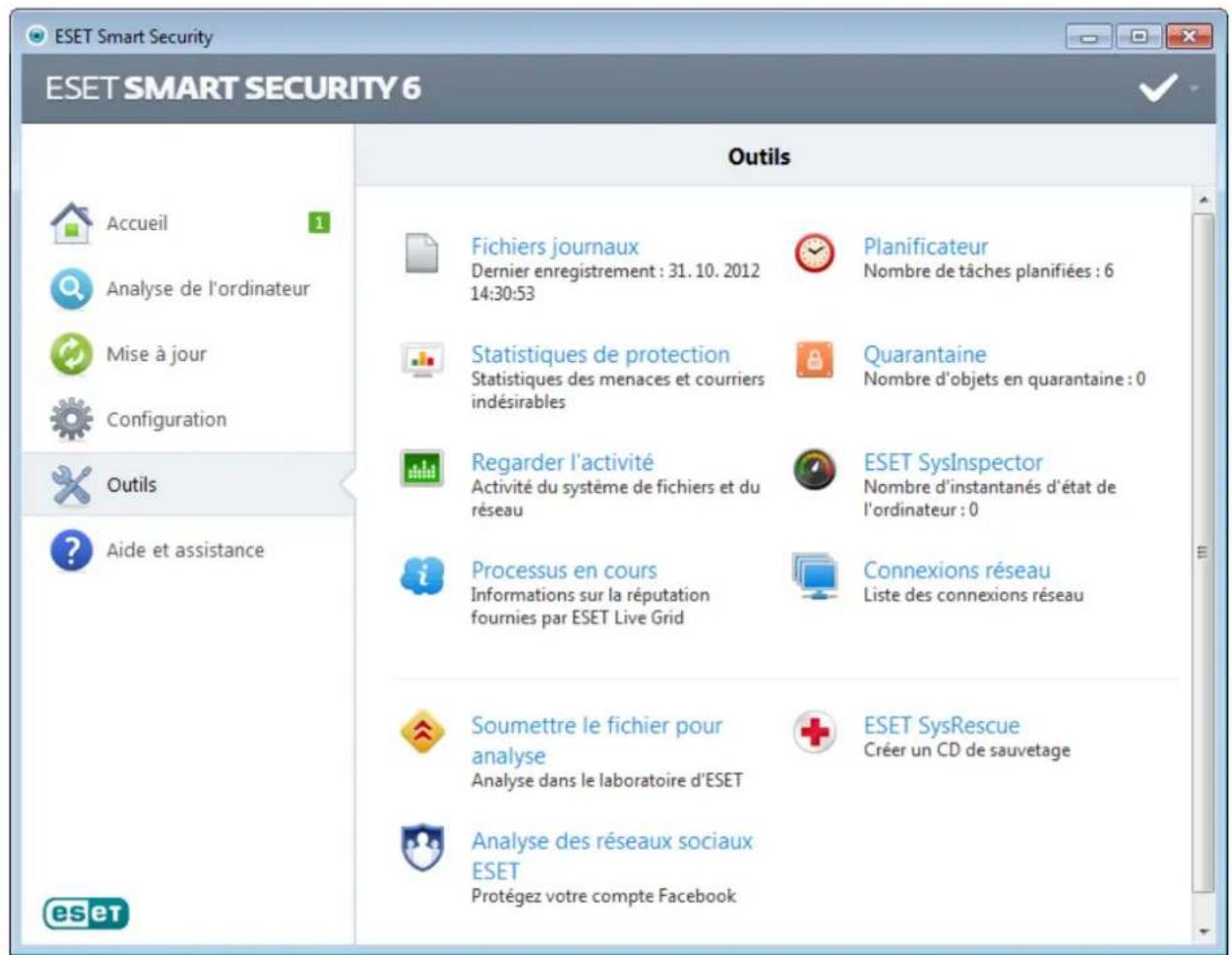Open Analyse de l'ordinateur in sidebar
The height and width of the screenshot is (955, 1232).
coord(208,289)
